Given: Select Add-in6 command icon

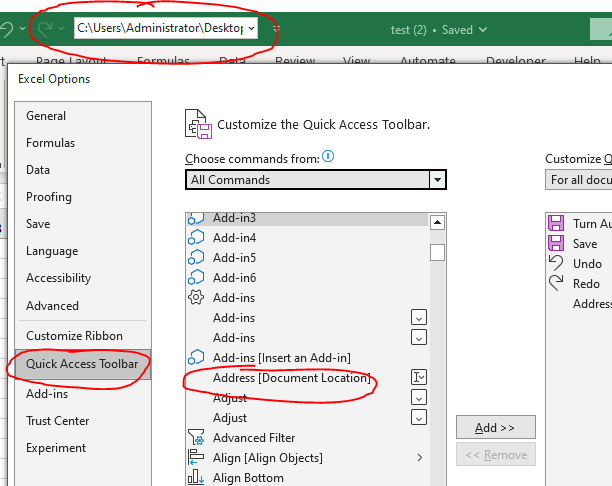Looking at the screenshot, I should [x=196, y=278].
